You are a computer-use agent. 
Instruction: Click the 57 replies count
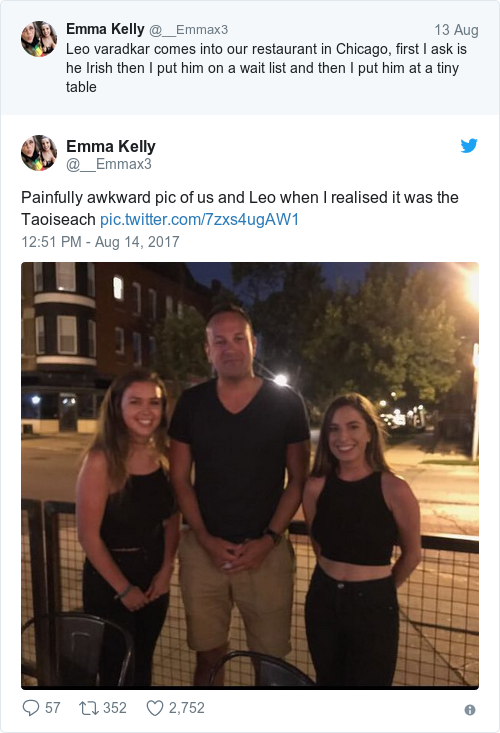tap(52, 708)
